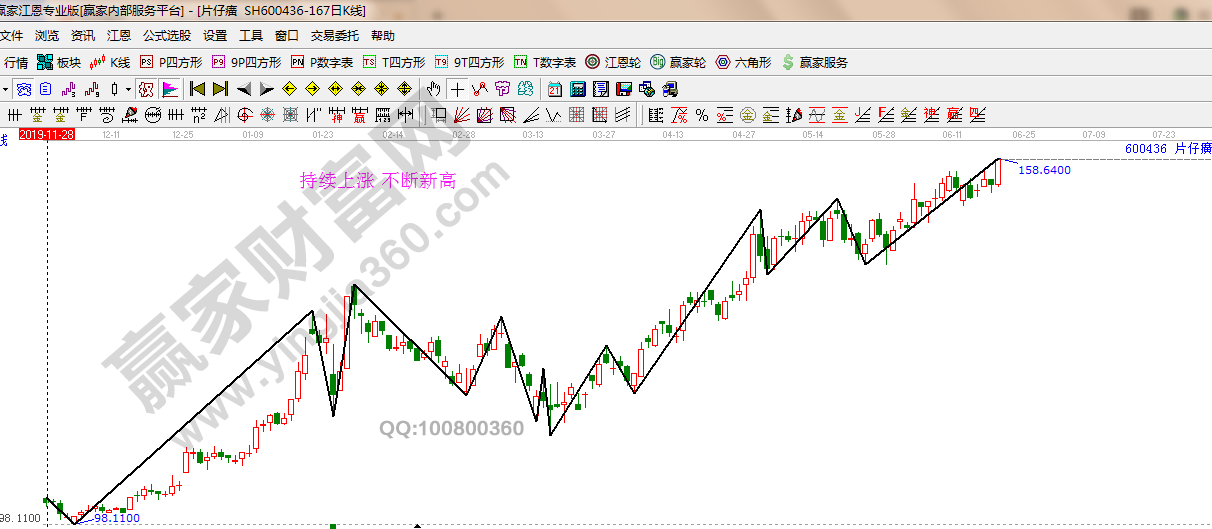This screenshot has height=529, width=1212.
Task: Open the 江恩 menu
Action: click(119, 35)
